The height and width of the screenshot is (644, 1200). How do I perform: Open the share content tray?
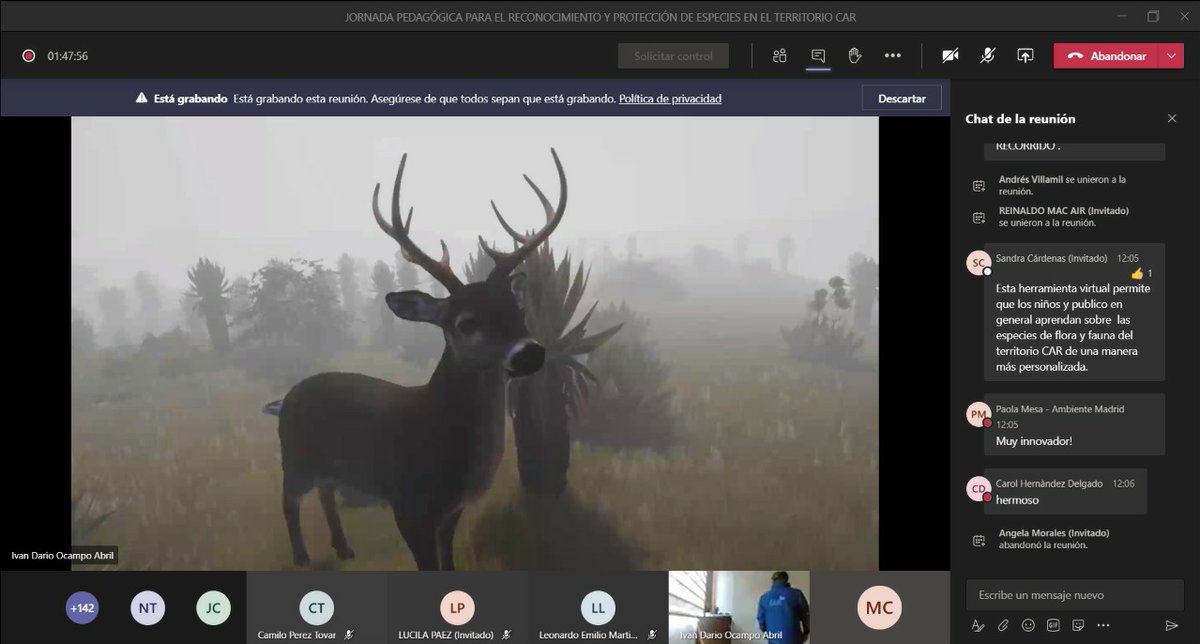point(1025,56)
